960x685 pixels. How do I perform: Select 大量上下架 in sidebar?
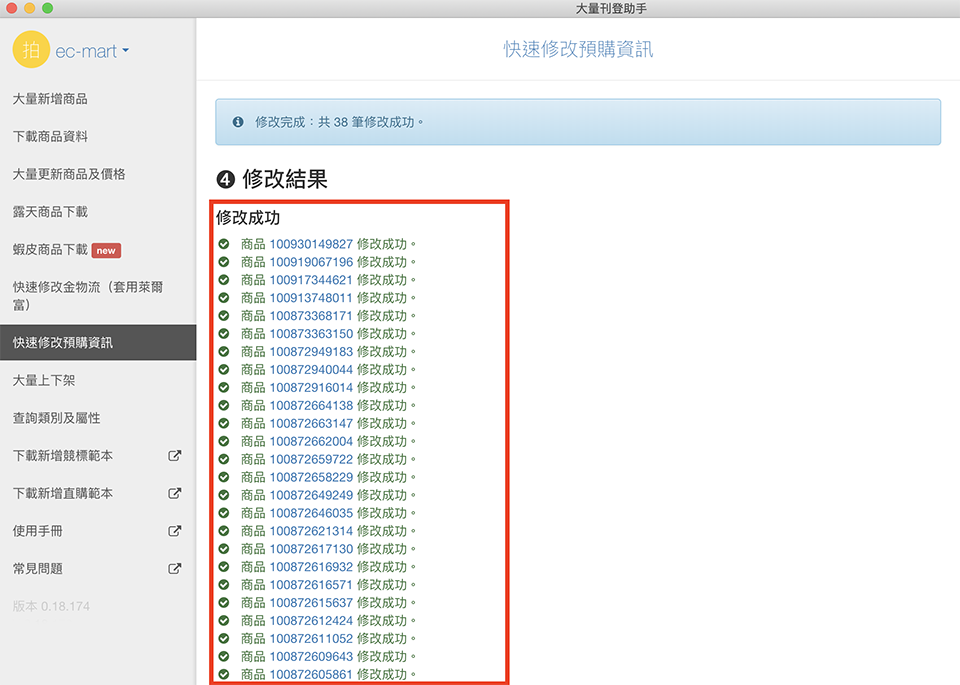click(x=43, y=380)
